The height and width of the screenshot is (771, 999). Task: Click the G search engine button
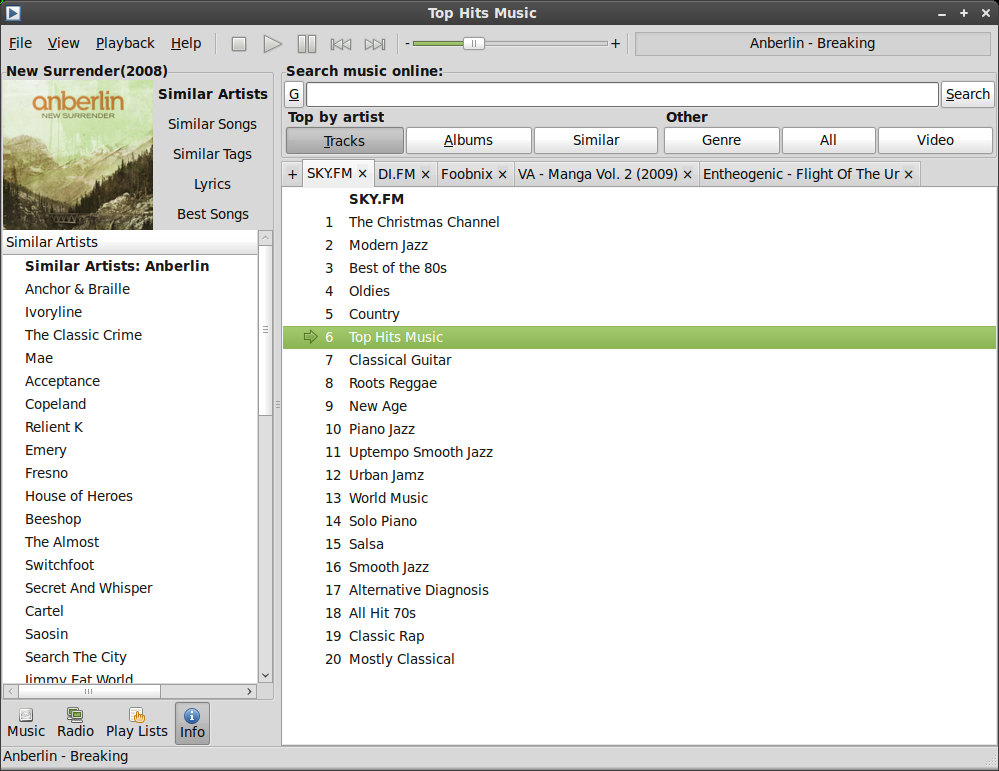[294, 94]
